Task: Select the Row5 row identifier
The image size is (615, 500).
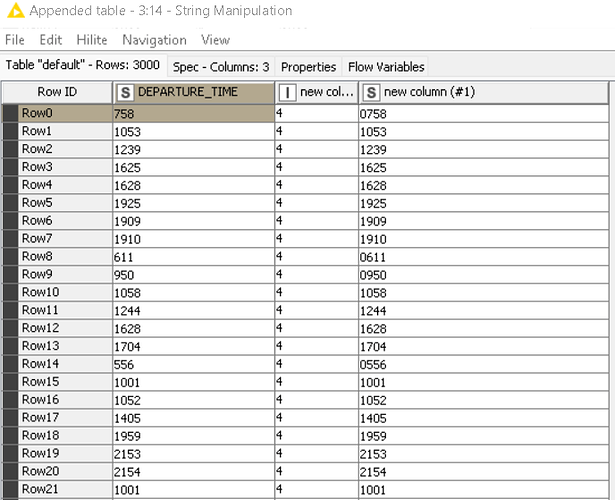Action: [65, 203]
